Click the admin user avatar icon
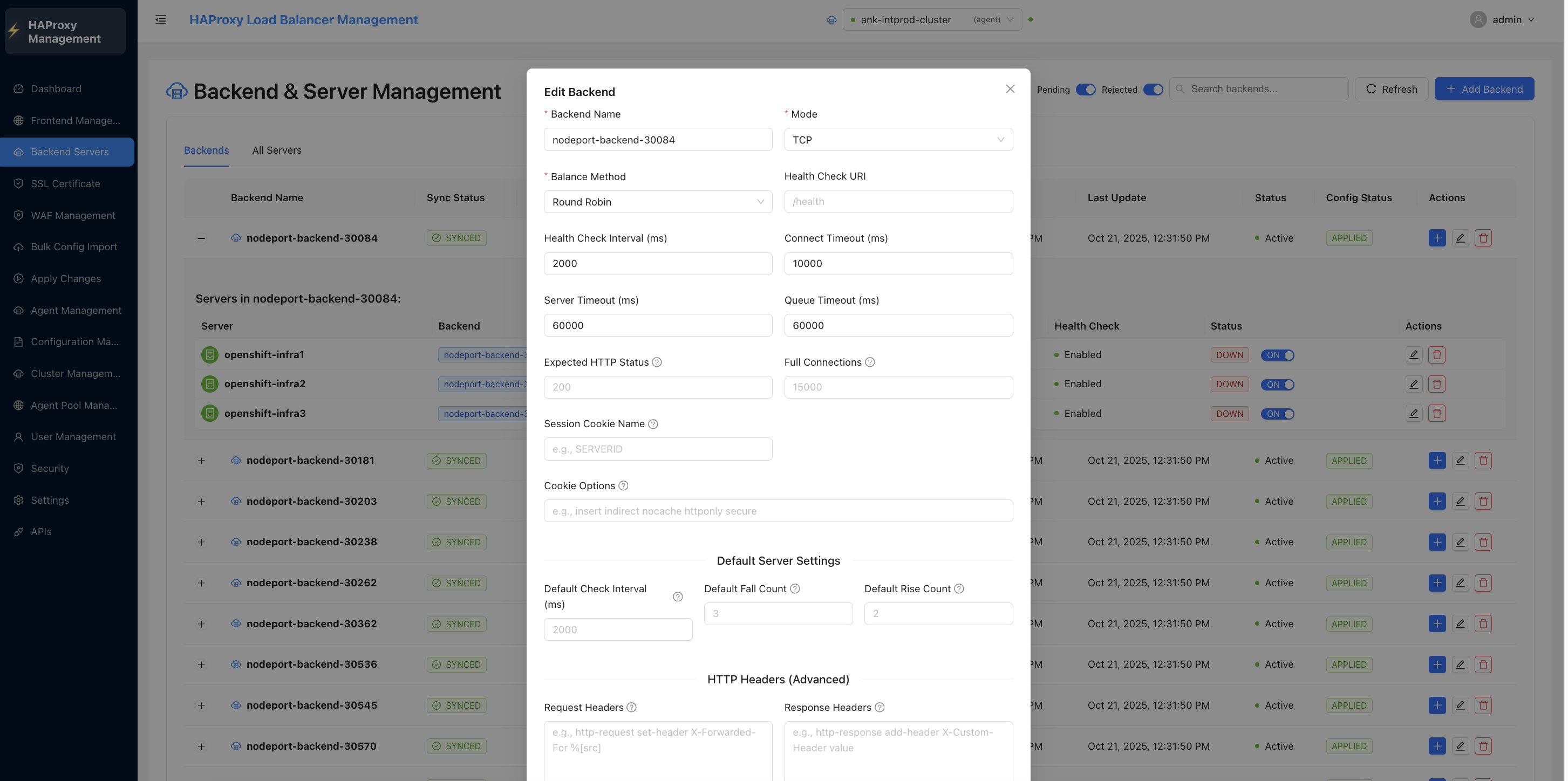The height and width of the screenshot is (781, 1568). 1477,19
